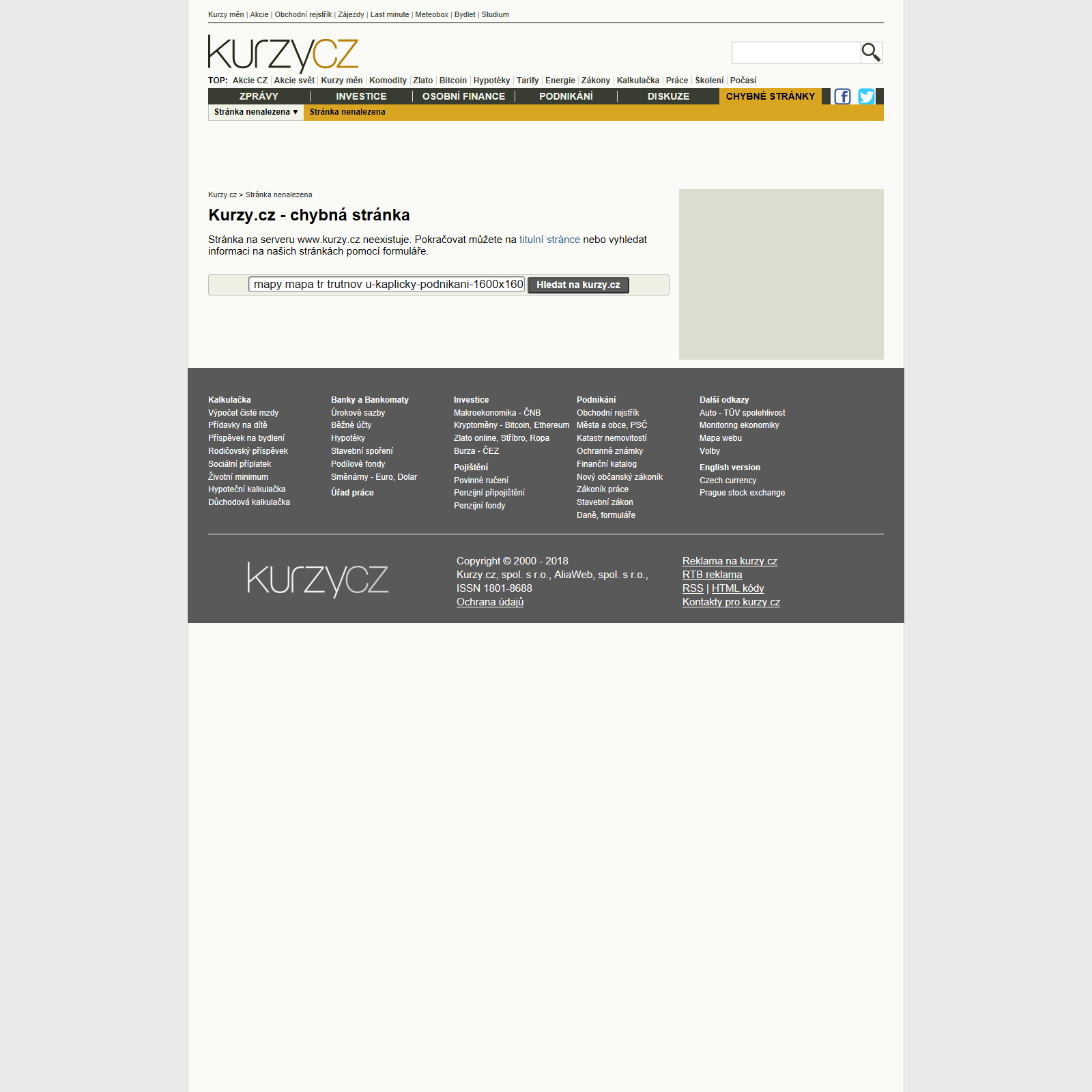Open the INVESTICE main menu tab
The width and height of the screenshot is (1092, 1092).
361,96
